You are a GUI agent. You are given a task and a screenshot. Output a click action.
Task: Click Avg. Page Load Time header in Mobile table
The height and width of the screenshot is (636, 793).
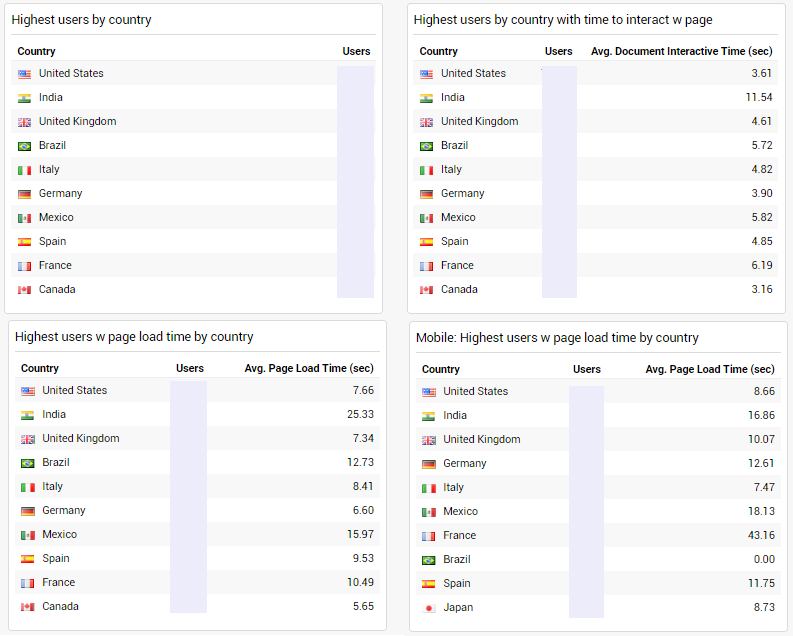709,369
